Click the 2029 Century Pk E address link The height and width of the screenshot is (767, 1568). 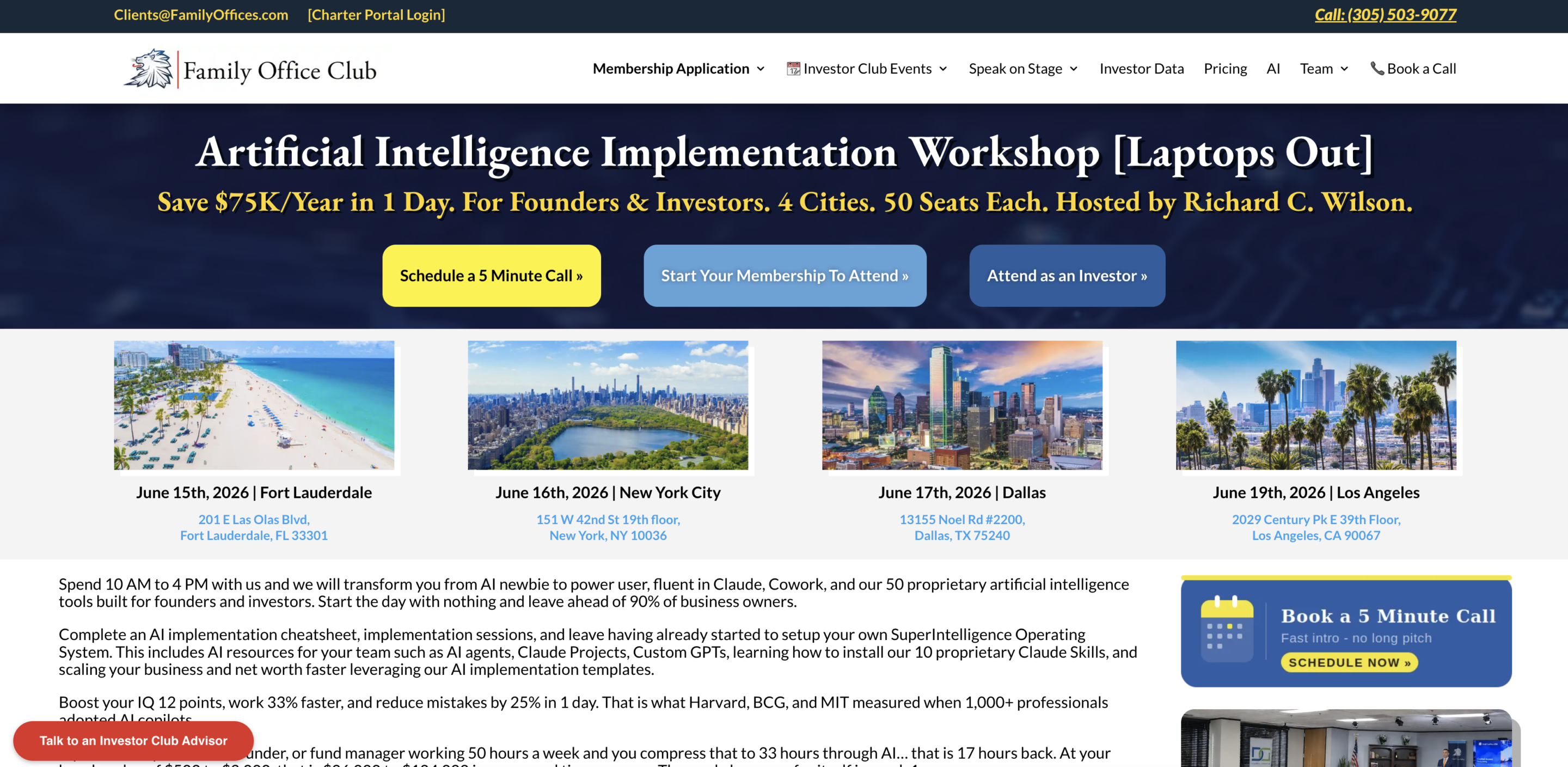tap(1316, 527)
